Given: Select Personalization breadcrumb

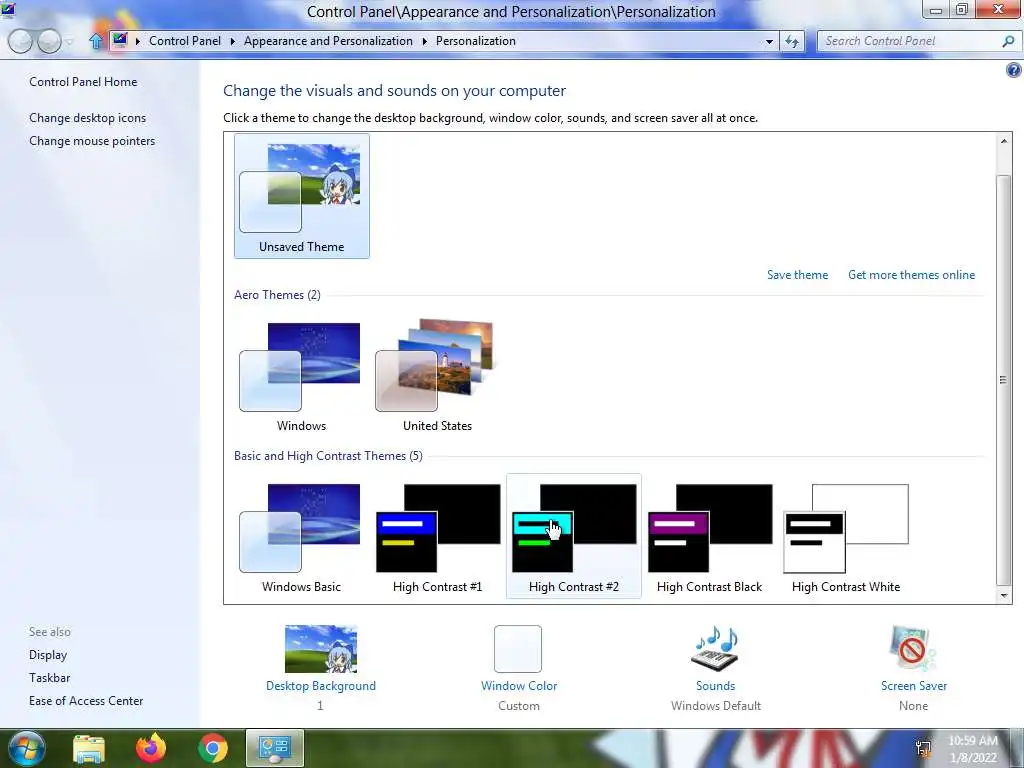Looking at the screenshot, I should [x=475, y=41].
